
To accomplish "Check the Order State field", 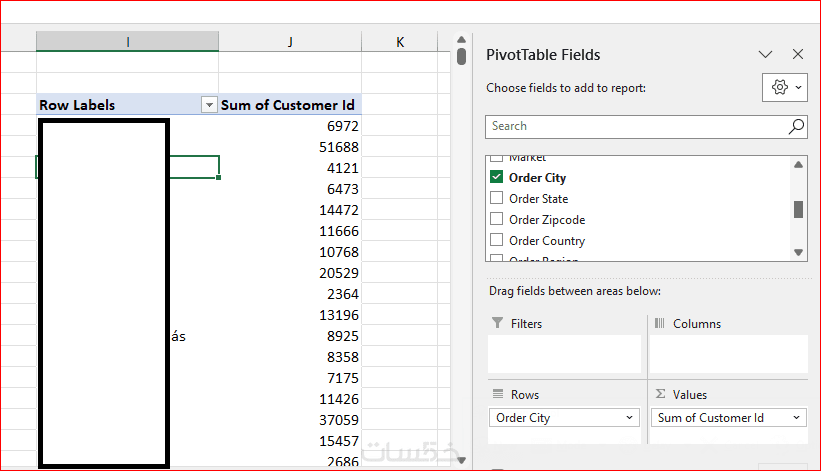I will (x=497, y=199).
